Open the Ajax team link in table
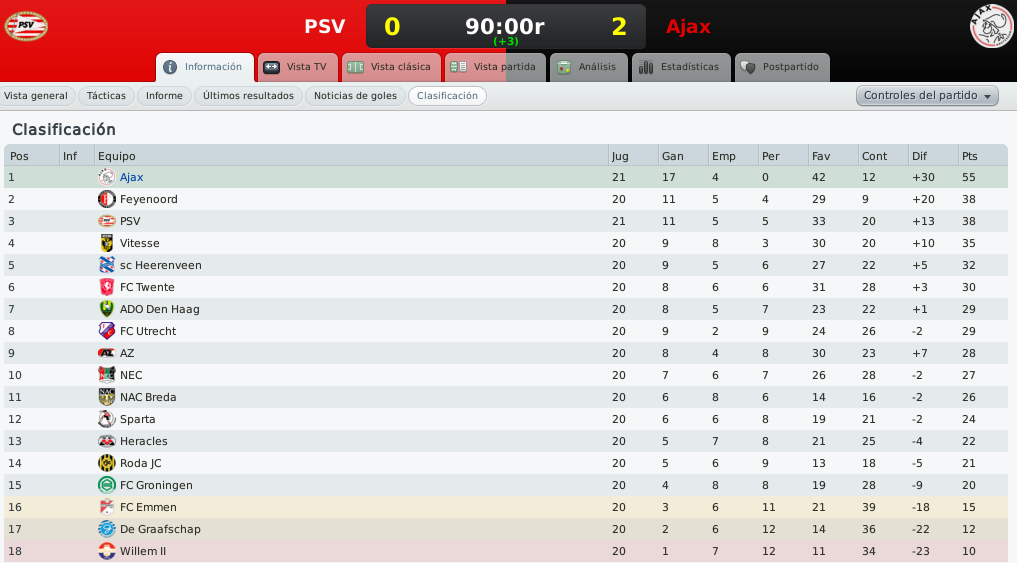This screenshot has width=1017, height=563. tap(132, 177)
